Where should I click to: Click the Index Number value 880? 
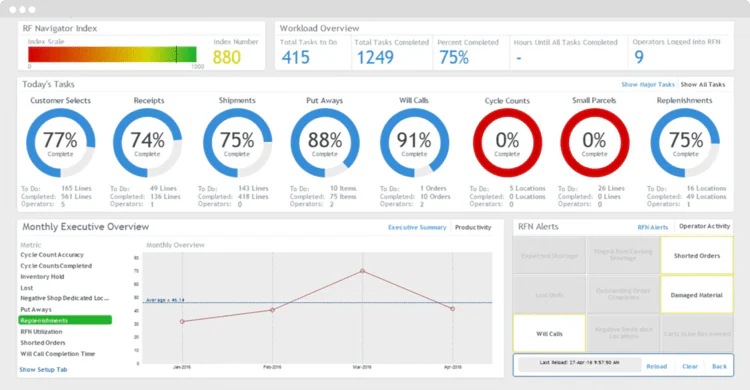(x=227, y=57)
